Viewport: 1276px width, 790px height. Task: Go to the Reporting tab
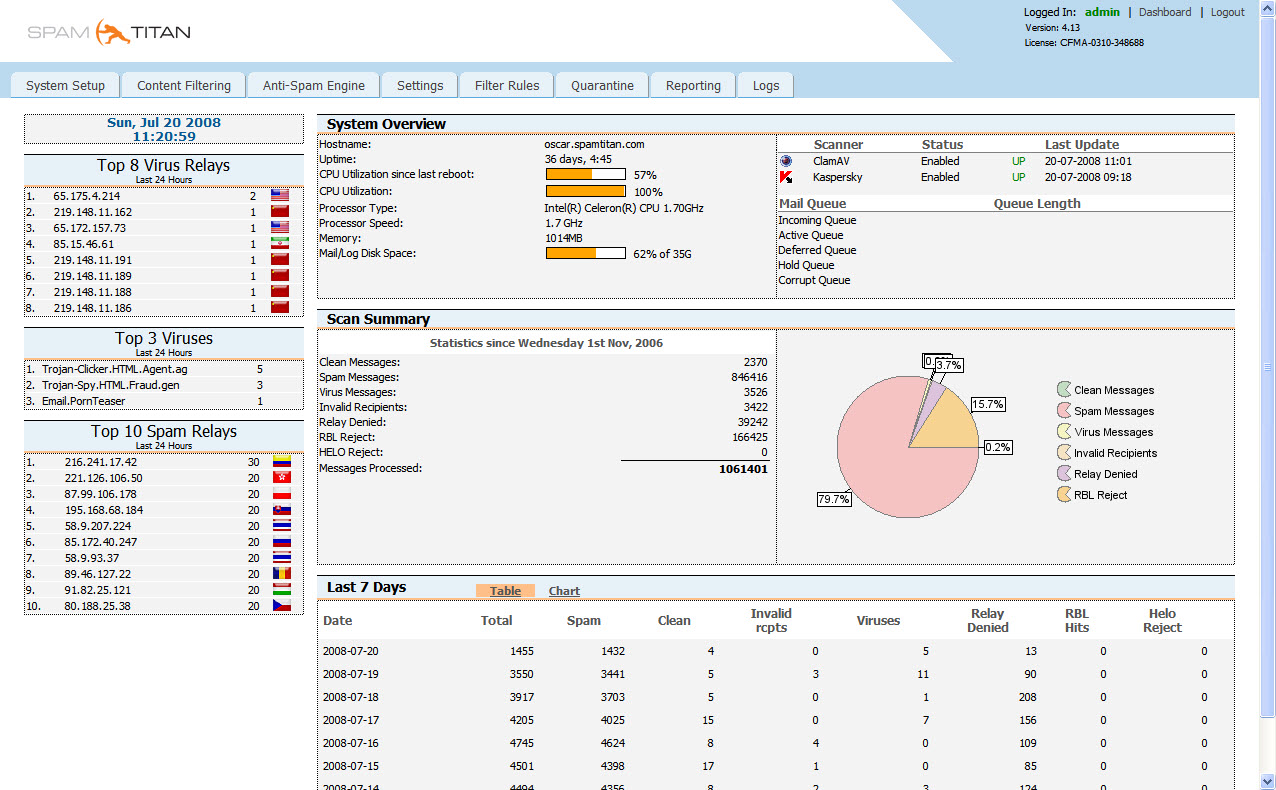pos(693,86)
